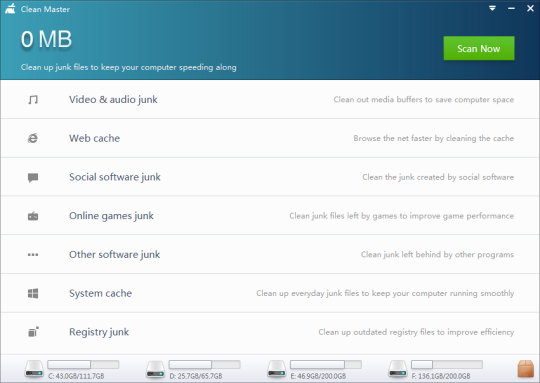Click 'Clean up everyday junk files' description
The width and height of the screenshot is (540, 383).
tap(385, 293)
